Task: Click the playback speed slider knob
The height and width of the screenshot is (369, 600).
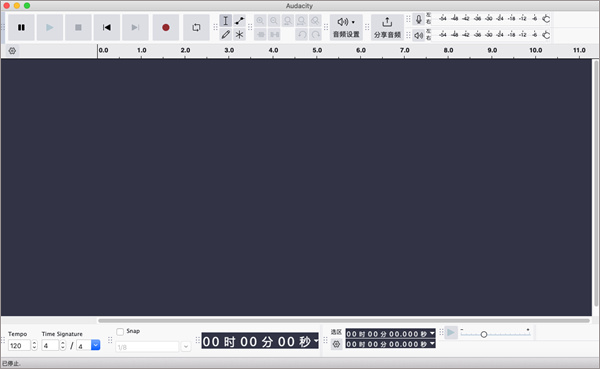Action: (x=484, y=335)
